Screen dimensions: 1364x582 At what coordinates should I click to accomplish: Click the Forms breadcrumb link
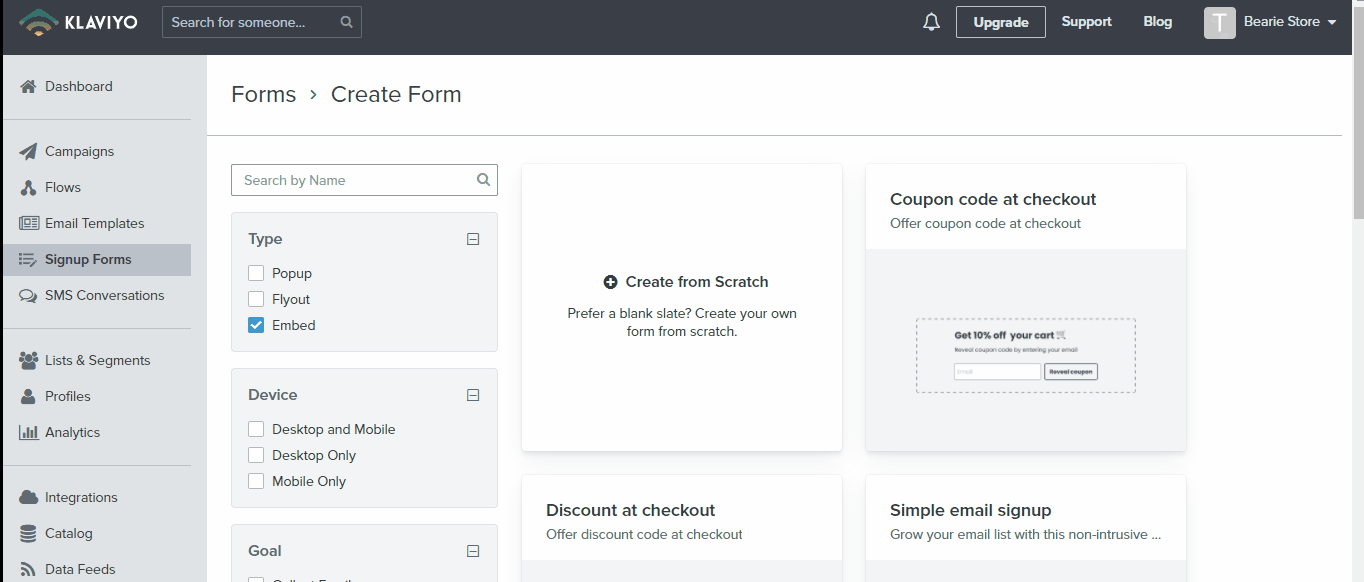pos(263,94)
